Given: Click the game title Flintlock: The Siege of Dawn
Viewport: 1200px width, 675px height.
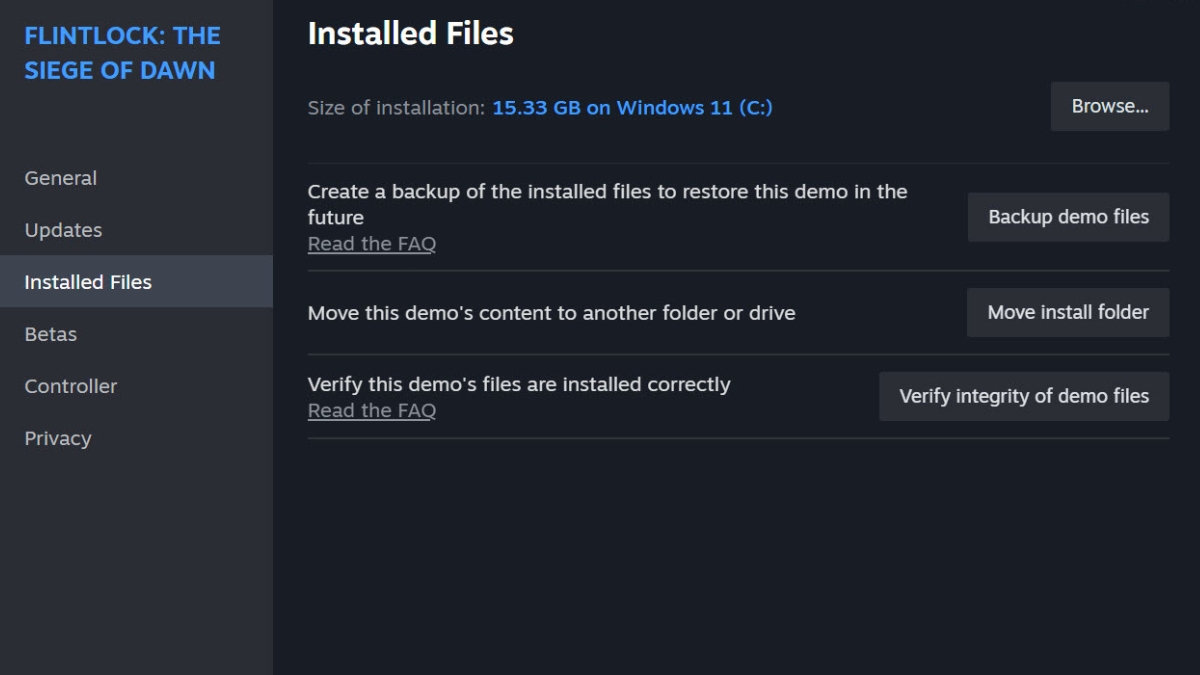Looking at the screenshot, I should (x=121, y=52).
